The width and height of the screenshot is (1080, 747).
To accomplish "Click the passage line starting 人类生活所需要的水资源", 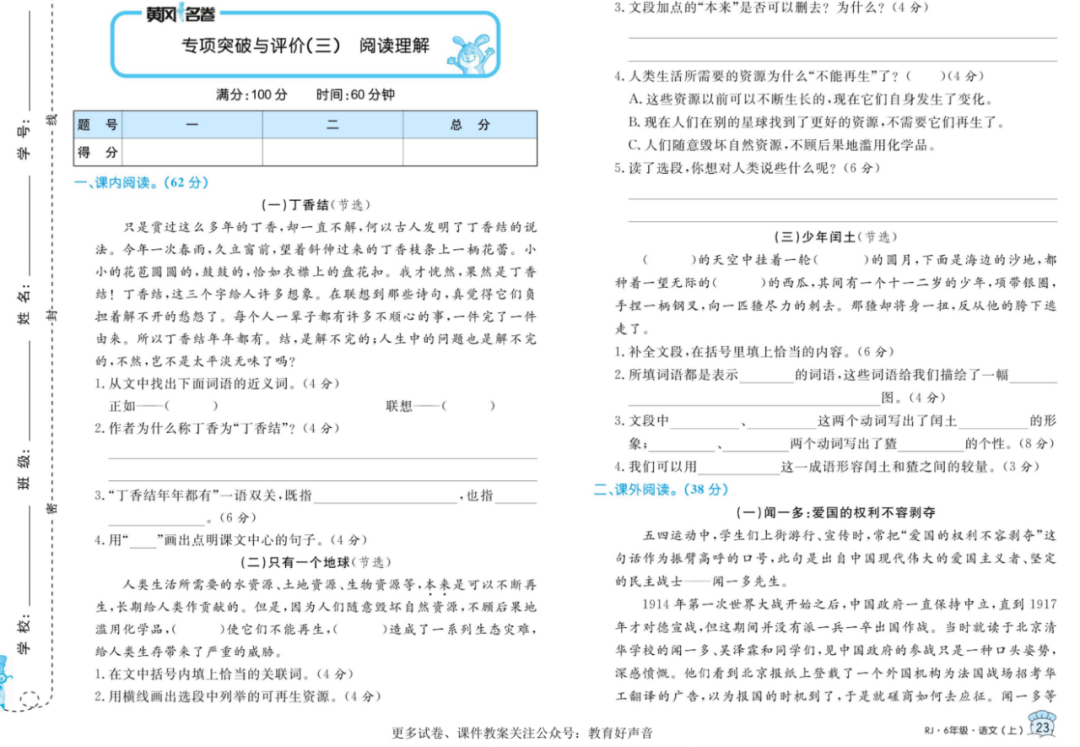I will 329,585.
